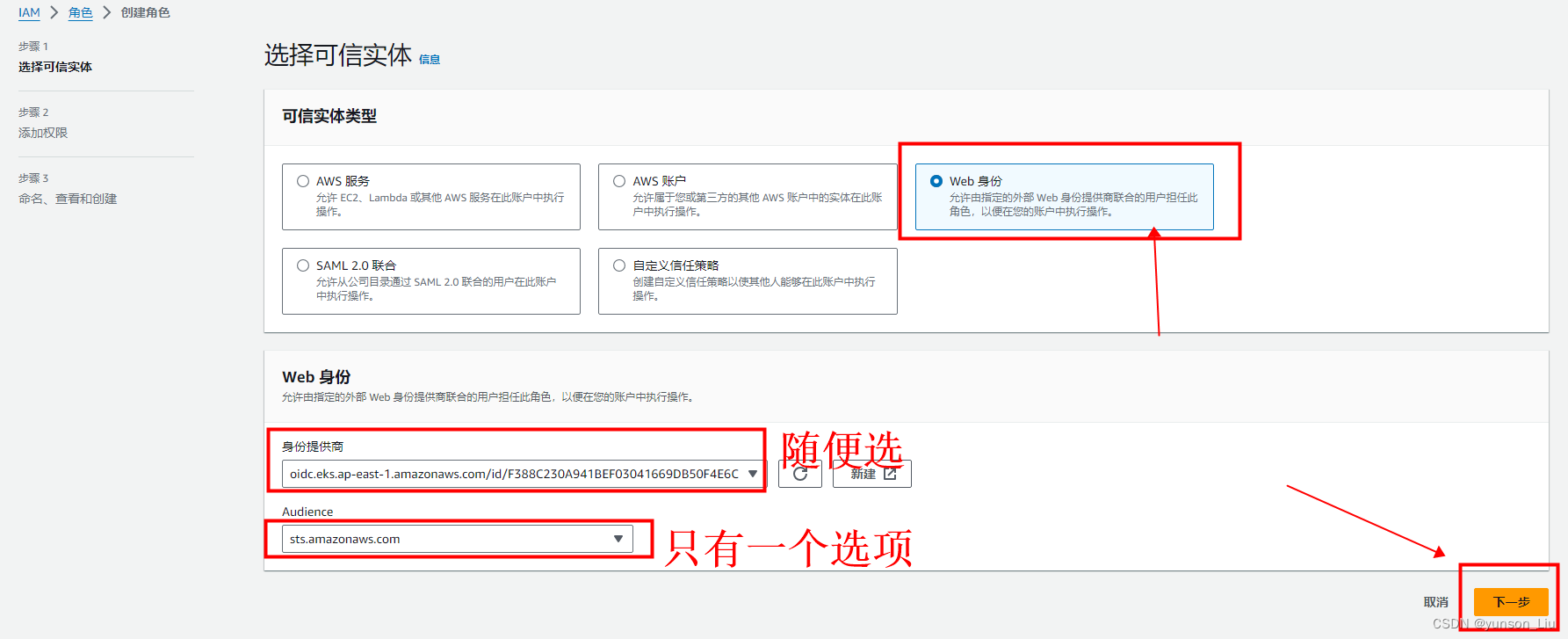Click step 2 添加权限 in sidebar

point(43,133)
